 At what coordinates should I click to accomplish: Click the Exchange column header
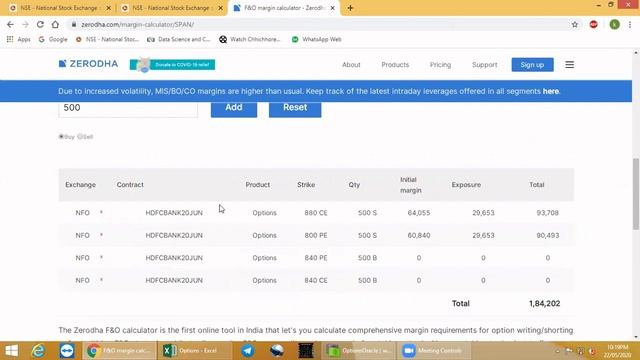pos(80,184)
